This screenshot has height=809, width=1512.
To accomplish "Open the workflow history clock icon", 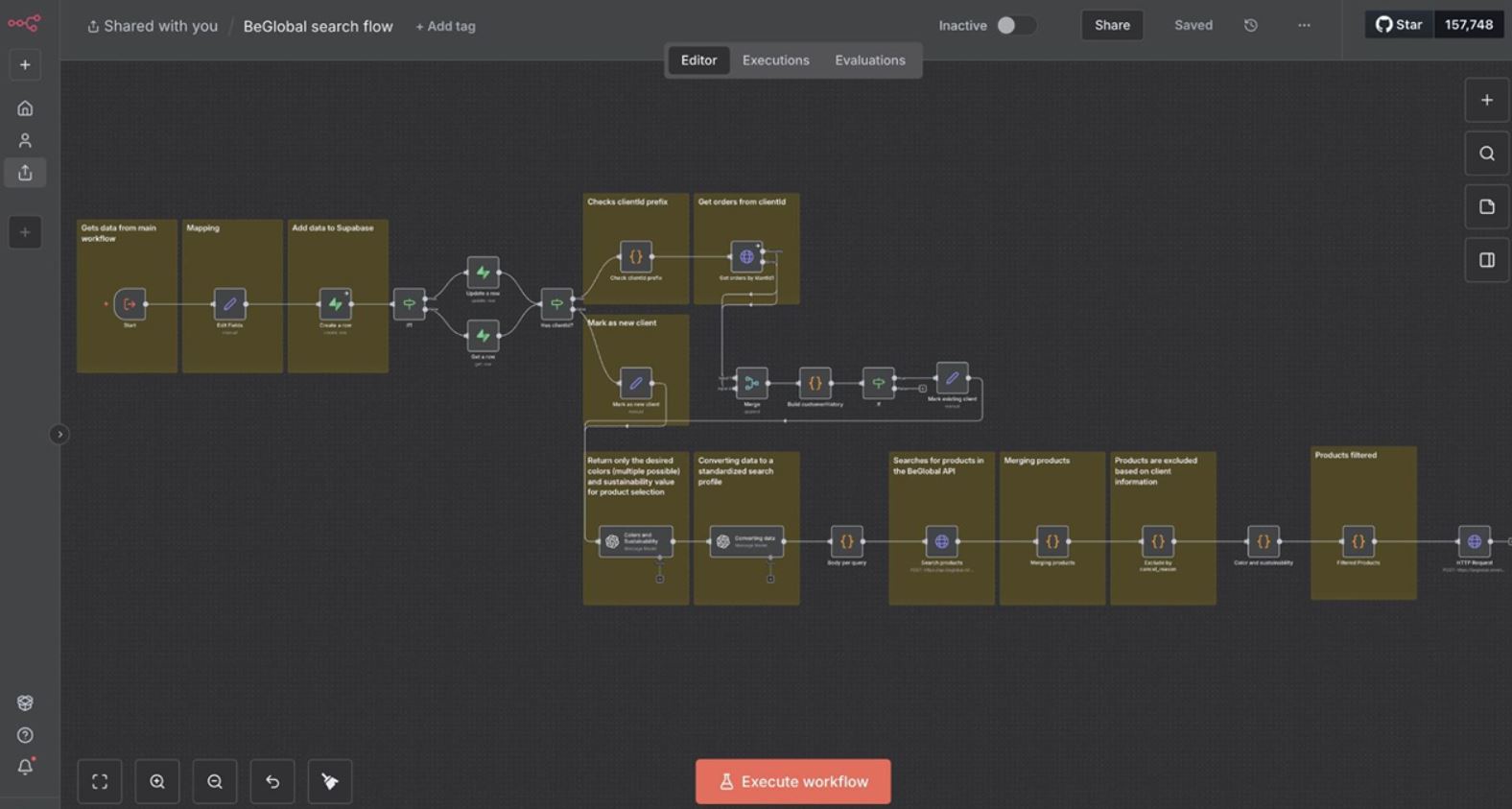I will 1251,26.
